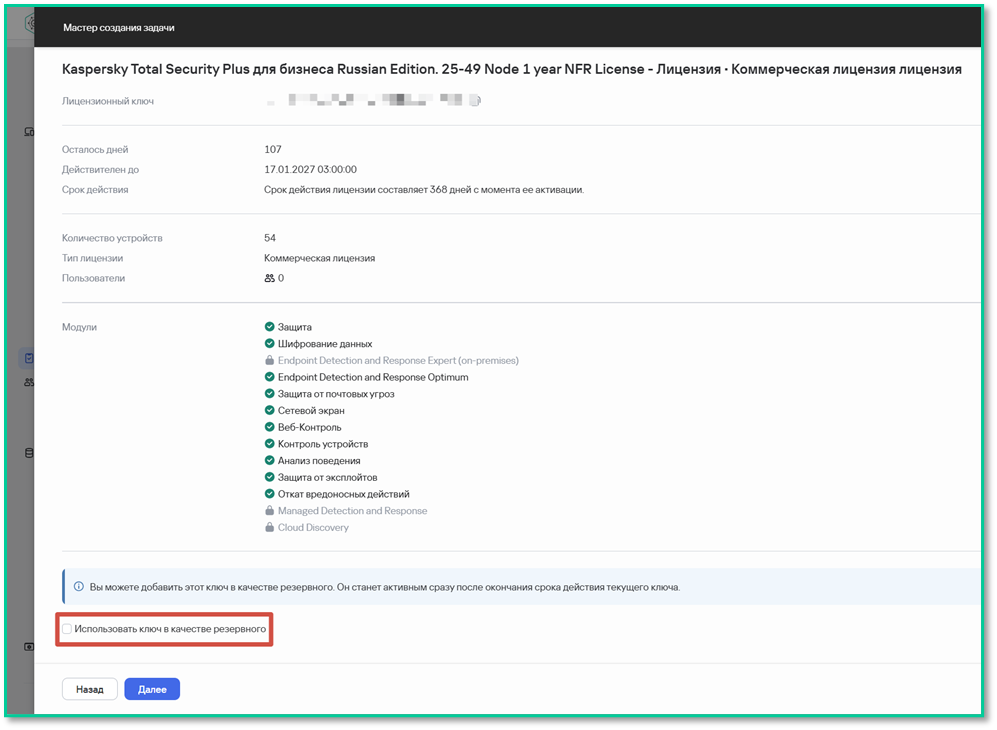This screenshot has width=997, height=730.
Task: Click the check icon beside Шифрование данных
Action: [270, 343]
